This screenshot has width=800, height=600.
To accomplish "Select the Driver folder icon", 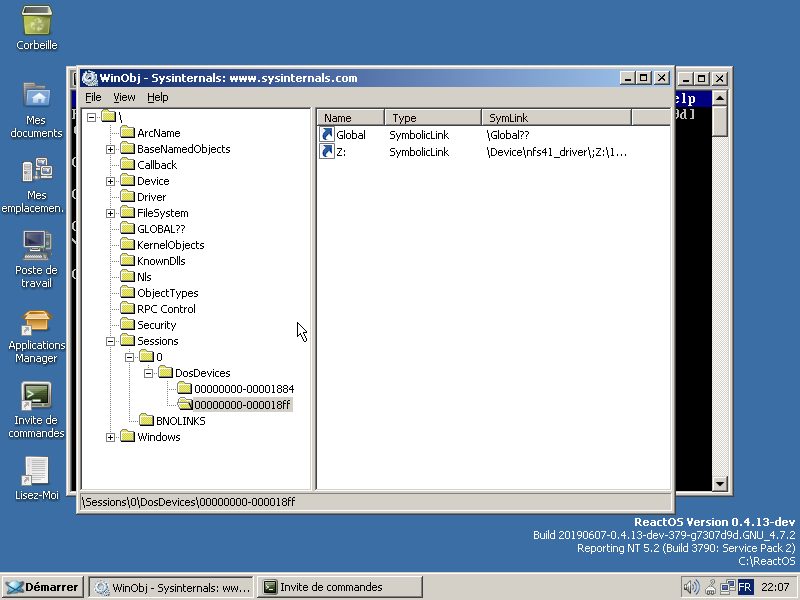I will [x=127, y=196].
